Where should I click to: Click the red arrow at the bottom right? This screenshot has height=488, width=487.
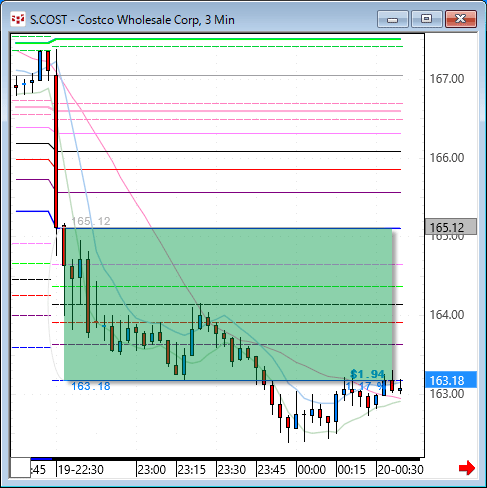click(467, 468)
